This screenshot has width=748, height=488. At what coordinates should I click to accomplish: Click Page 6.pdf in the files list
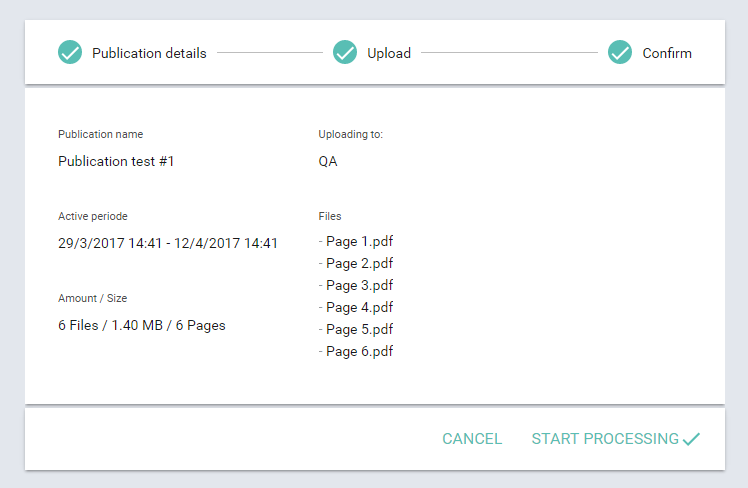(356, 351)
